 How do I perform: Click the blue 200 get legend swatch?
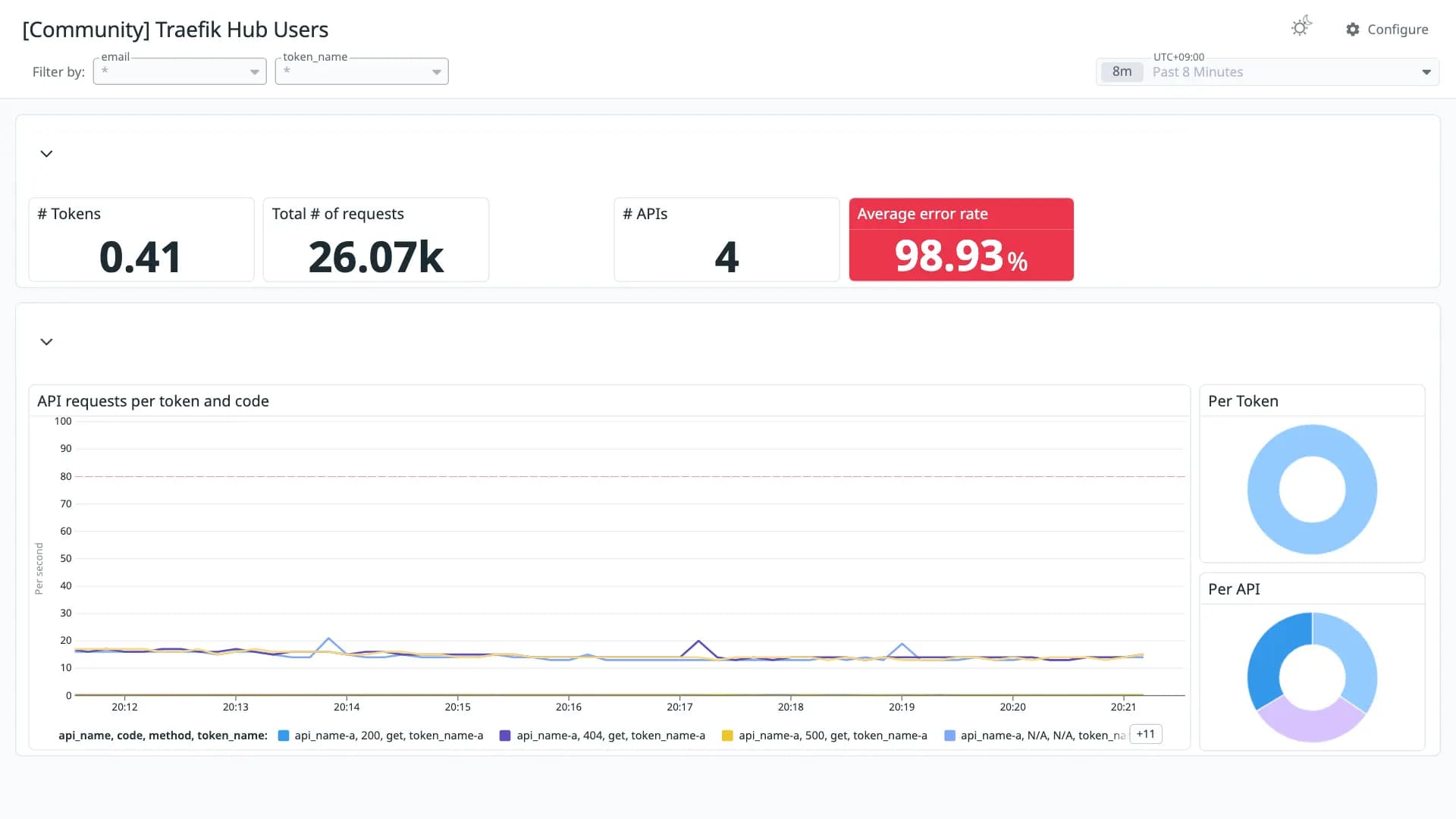point(284,736)
